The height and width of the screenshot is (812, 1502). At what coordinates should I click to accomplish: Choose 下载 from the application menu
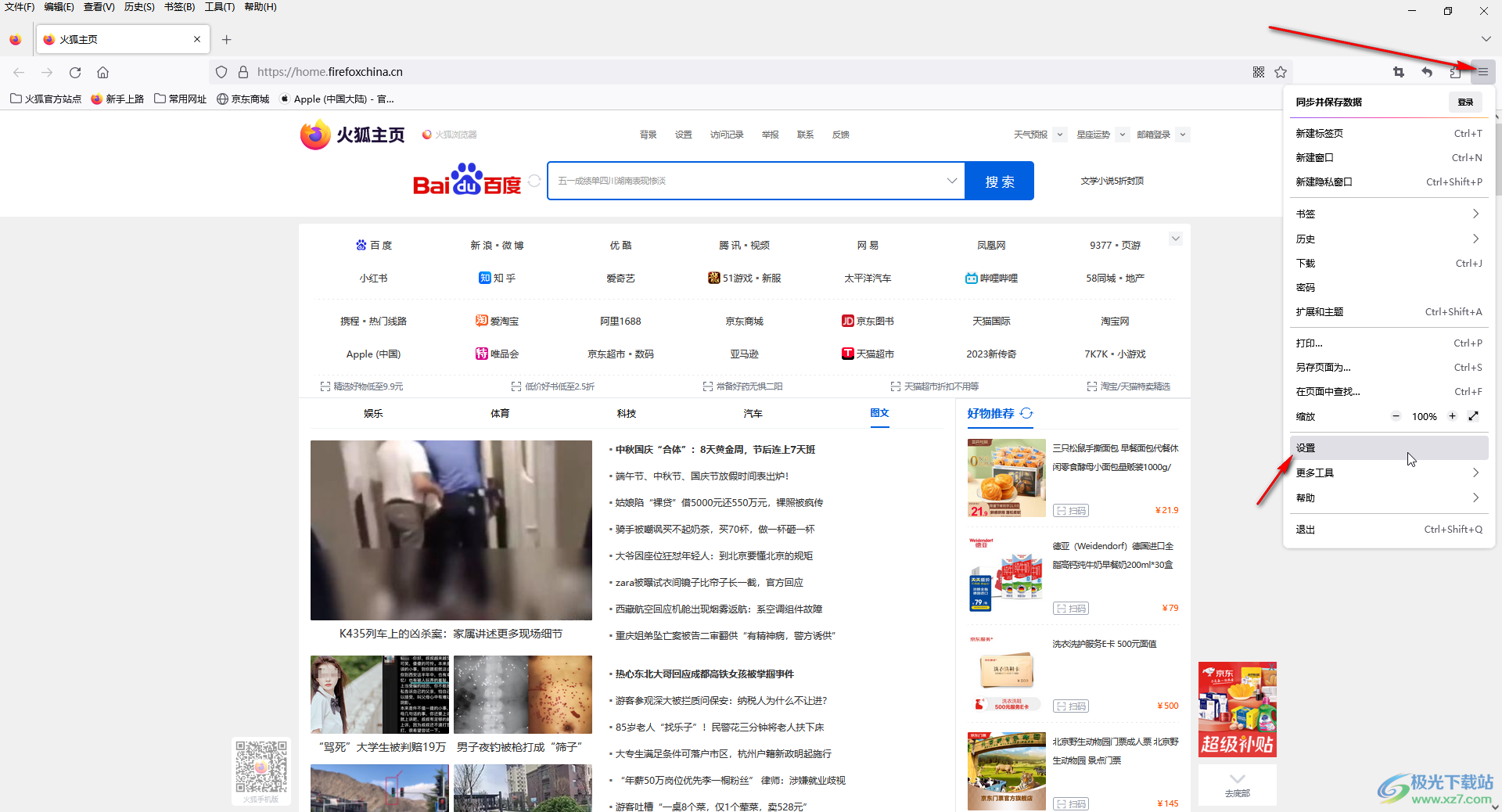coord(1389,263)
